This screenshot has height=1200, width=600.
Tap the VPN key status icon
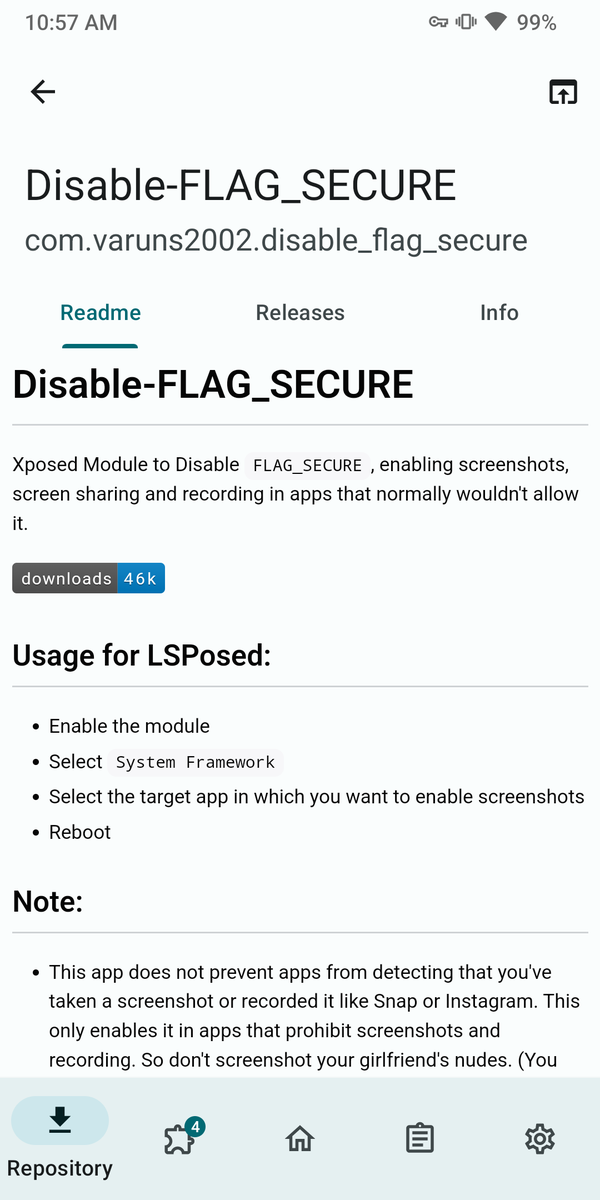tap(438, 22)
